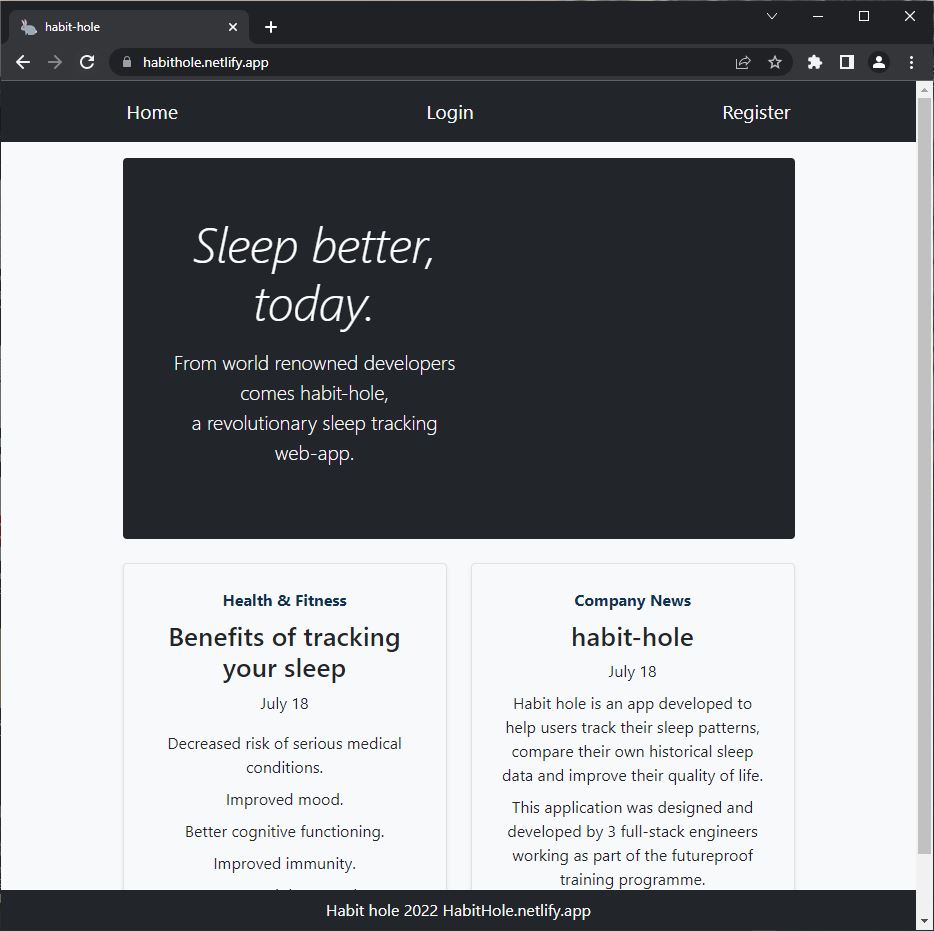
Task: Bookmark this page with the star icon
Action: (x=775, y=62)
